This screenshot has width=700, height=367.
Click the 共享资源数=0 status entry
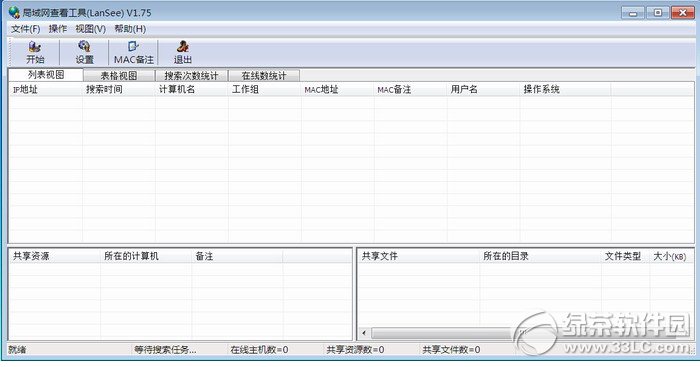pos(355,350)
